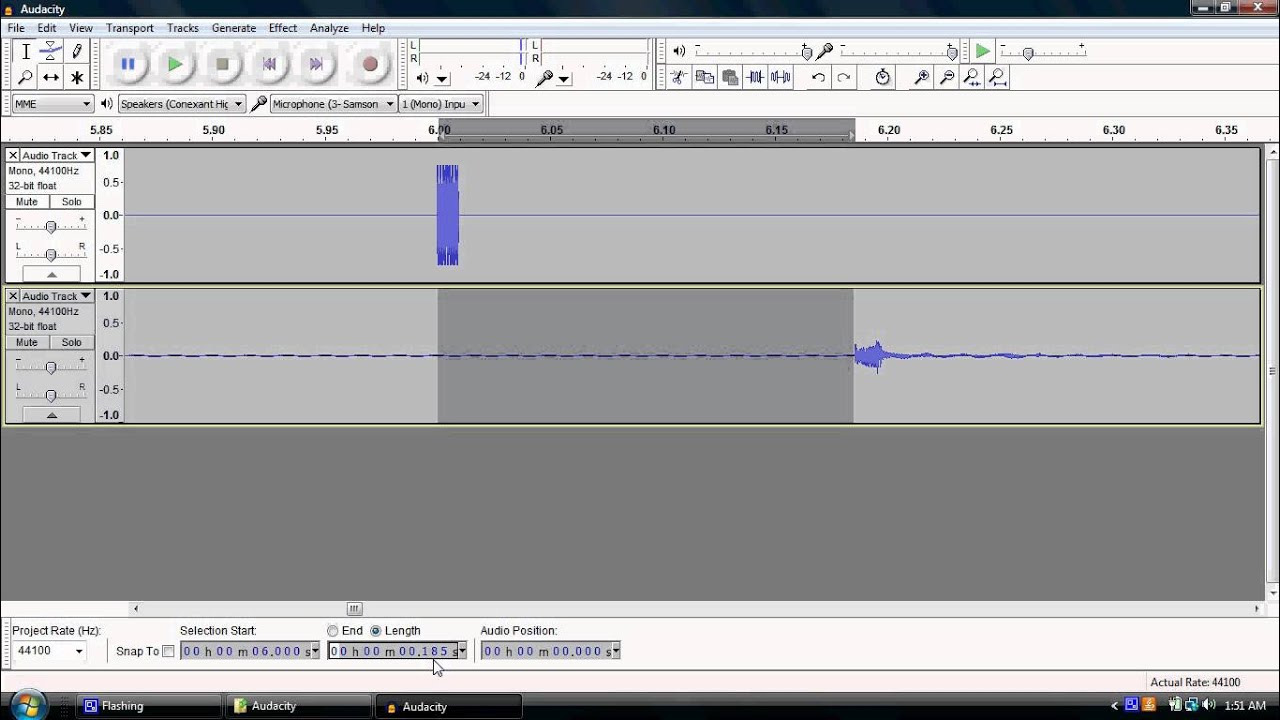The image size is (1280, 720).
Task: Open the Tracks menu
Action: [x=183, y=28]
